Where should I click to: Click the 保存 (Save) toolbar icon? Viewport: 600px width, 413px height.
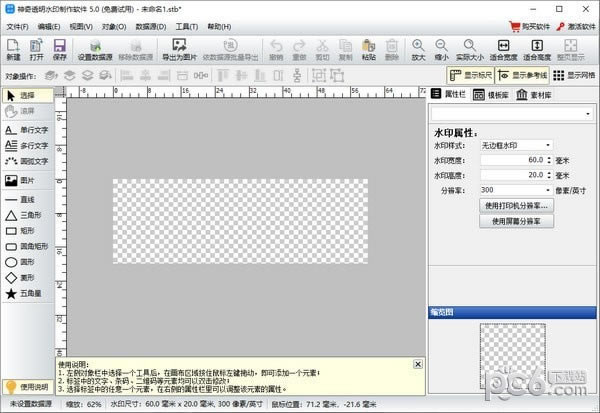[x=60, y=48]
